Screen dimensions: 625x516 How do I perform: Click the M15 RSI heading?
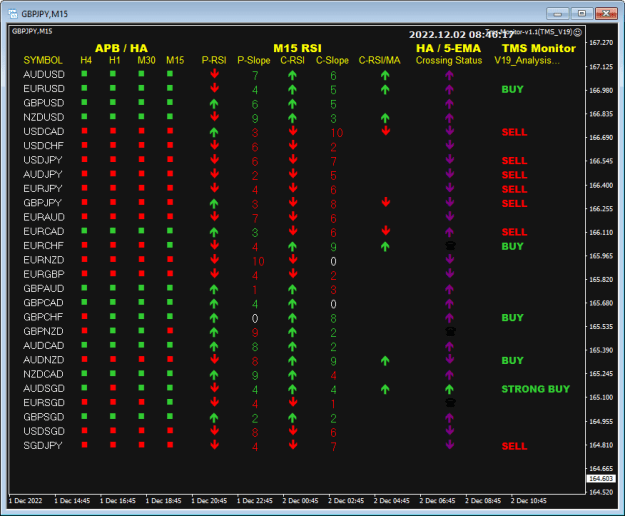pos(297,48)
